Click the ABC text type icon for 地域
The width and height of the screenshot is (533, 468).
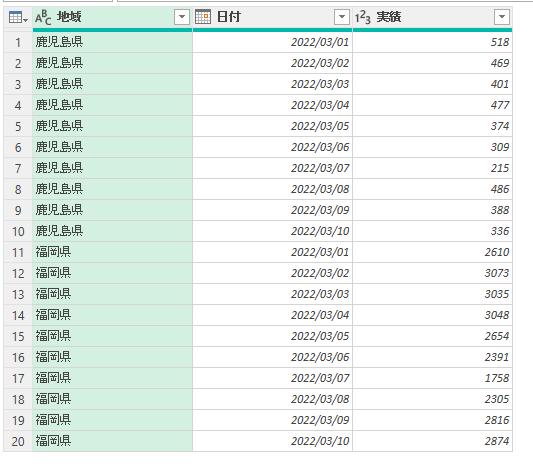[x=43, y=18]
